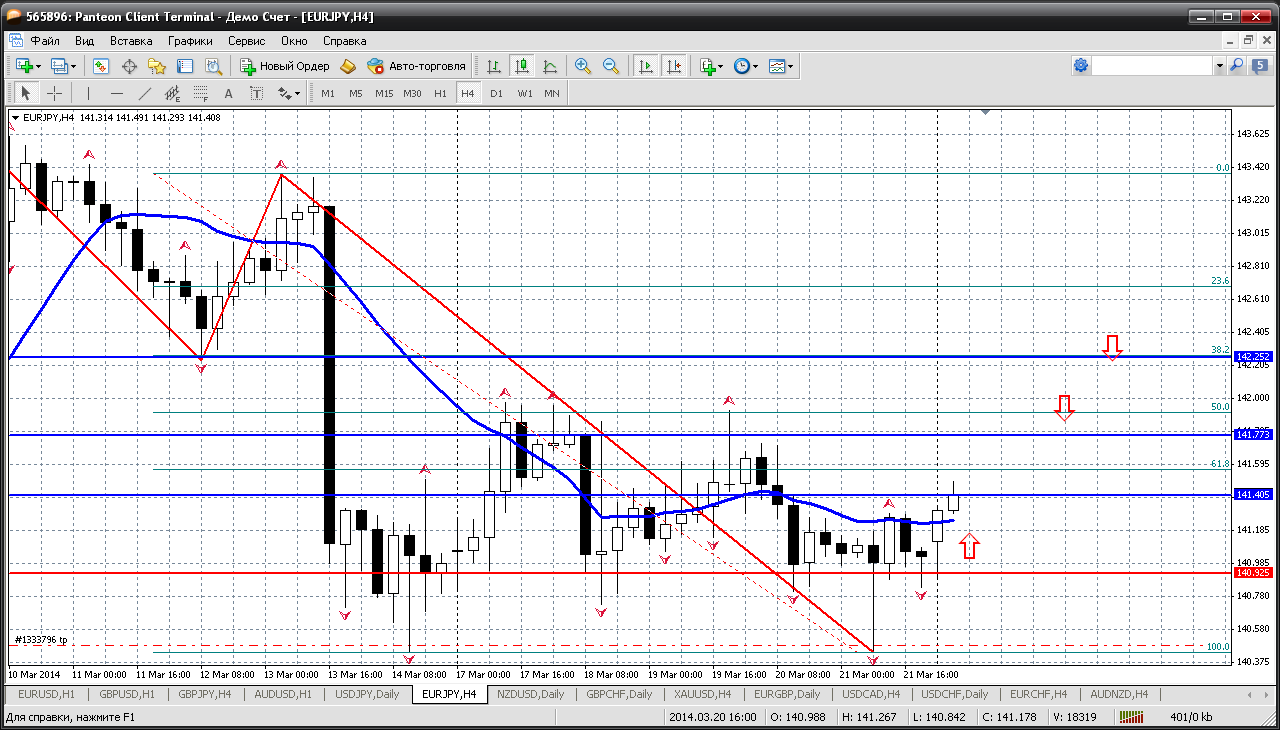Open a Новый Ордер window
This screenshot has width=1280, height=730.
pyautogui.click(x=285, y=66)
